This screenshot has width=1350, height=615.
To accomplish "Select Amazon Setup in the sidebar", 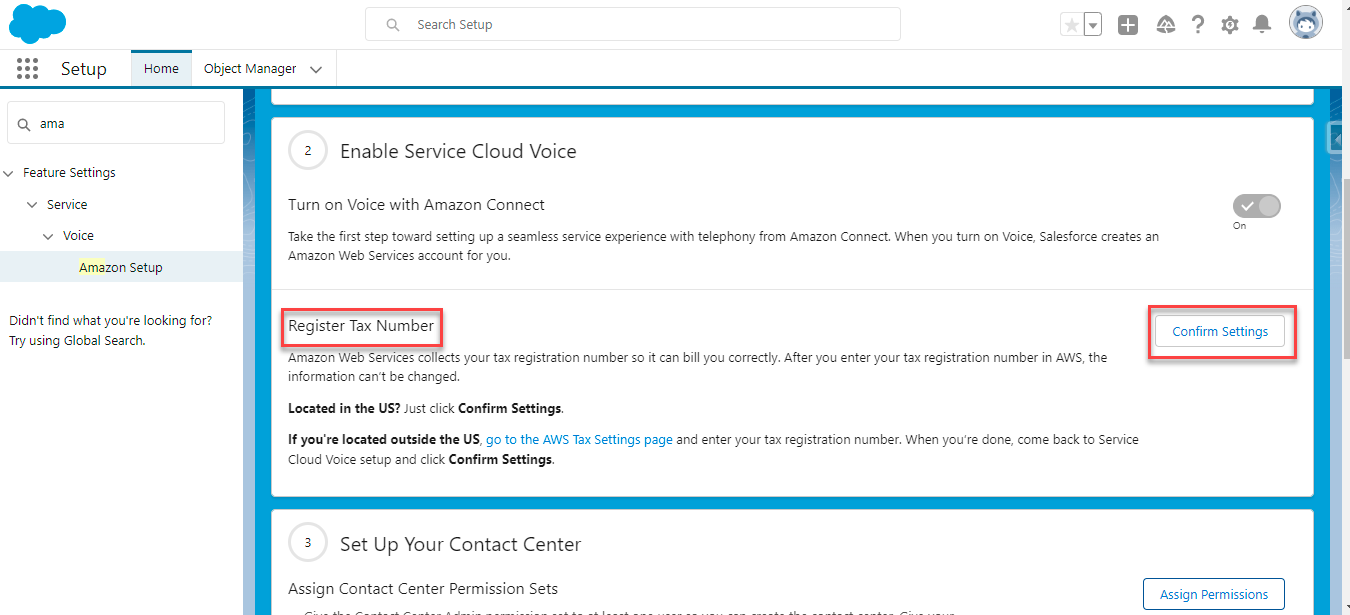I will pyautogui.click(x=121, y=267).
